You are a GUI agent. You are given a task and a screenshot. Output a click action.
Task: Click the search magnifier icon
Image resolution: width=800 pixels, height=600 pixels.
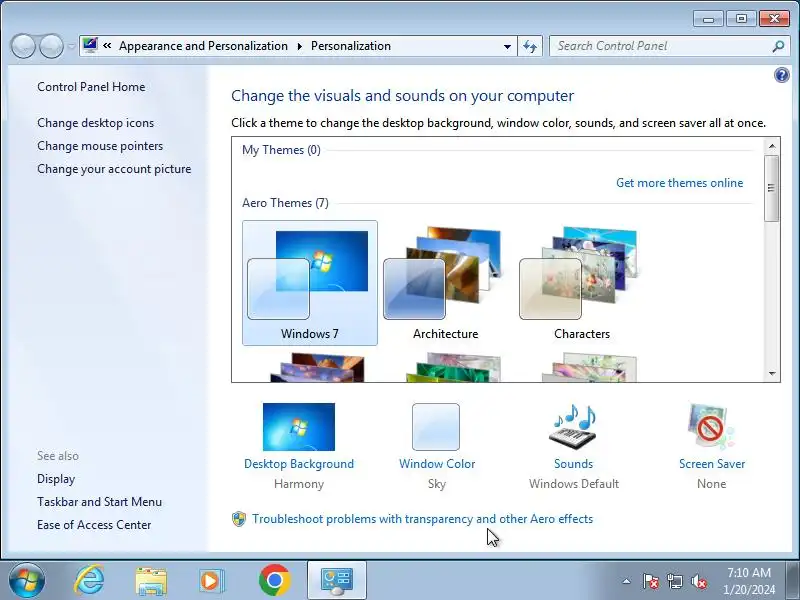pyautogui.click(x=778, y=46)
